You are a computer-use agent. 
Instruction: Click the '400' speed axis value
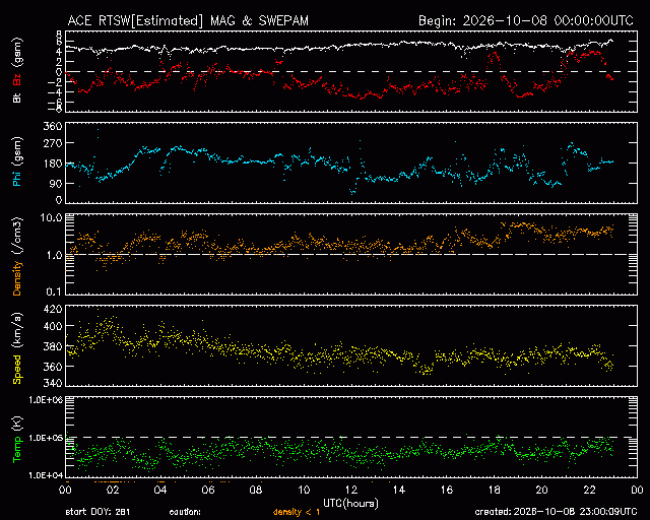52,326
